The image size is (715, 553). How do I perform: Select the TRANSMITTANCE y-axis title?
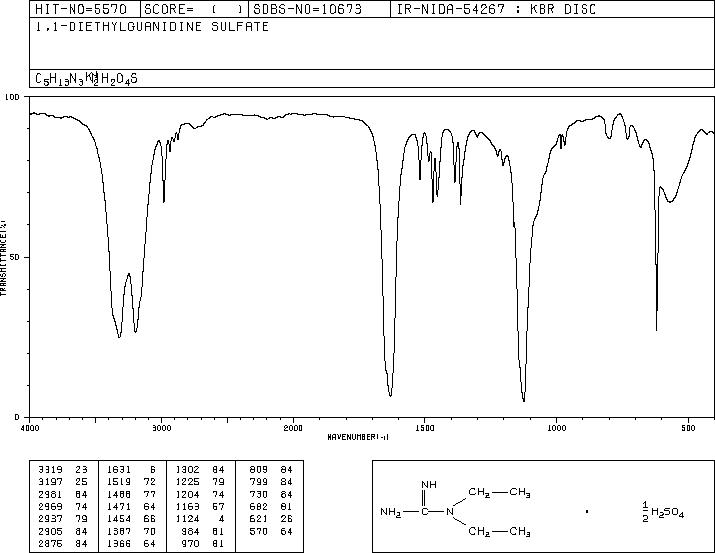pos(4,258)
